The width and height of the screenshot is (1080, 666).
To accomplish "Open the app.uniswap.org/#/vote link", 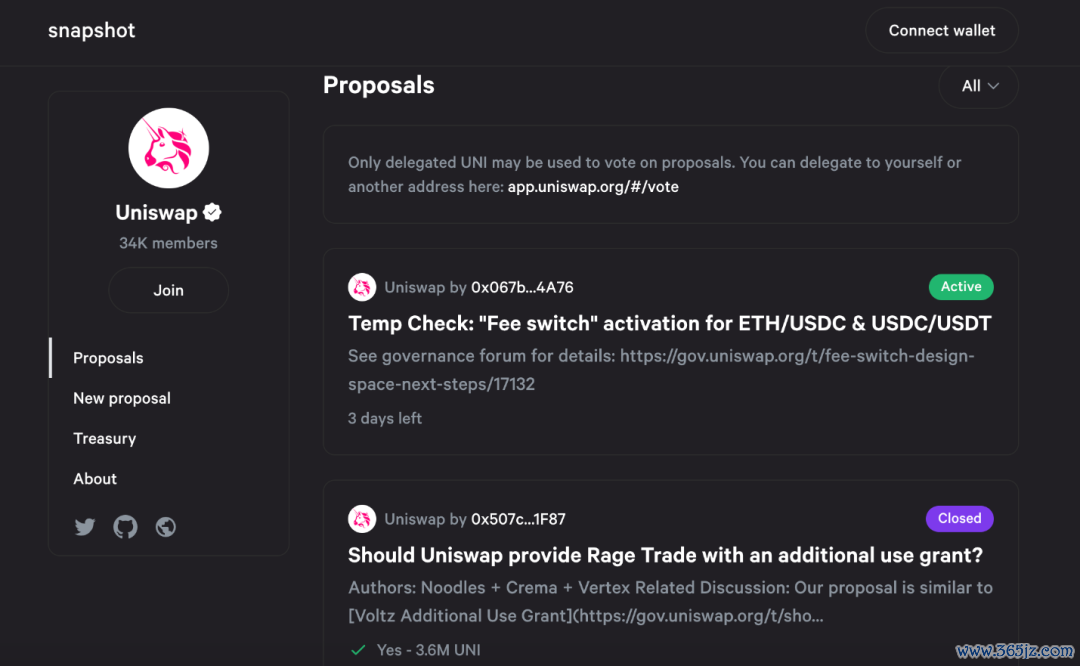I will click(x=593, y=187).
